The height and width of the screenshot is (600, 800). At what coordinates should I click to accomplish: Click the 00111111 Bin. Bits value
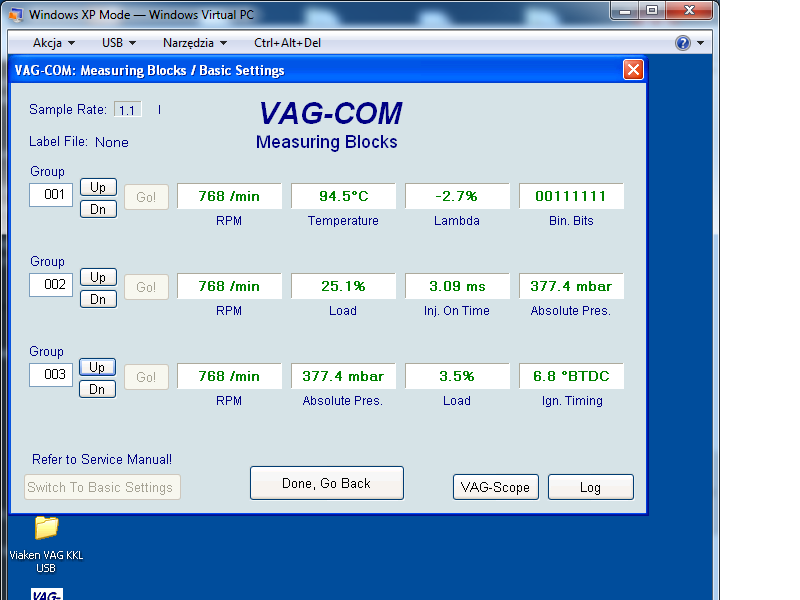[x=571, y=196]
